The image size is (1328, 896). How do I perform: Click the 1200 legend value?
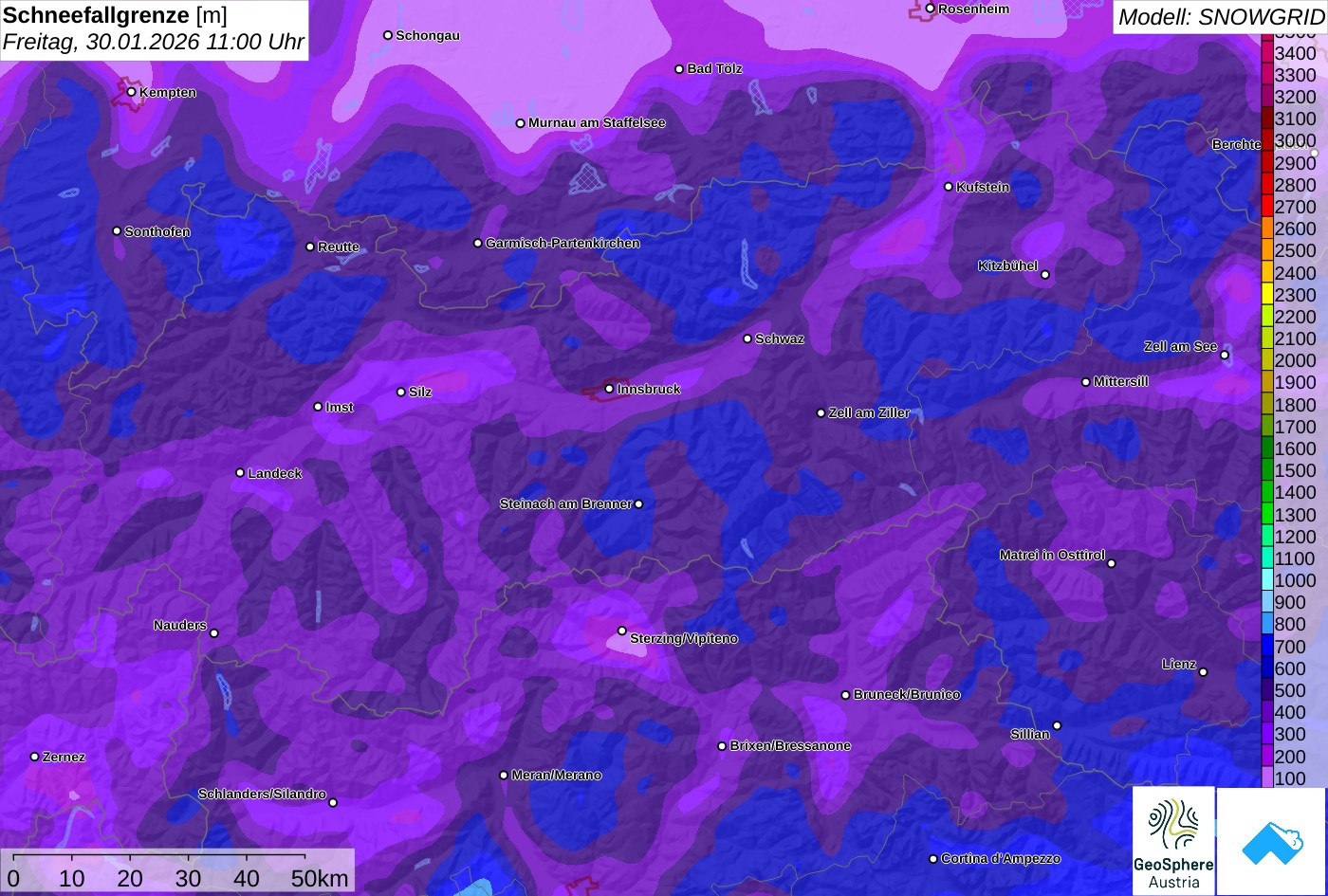(x=1295, y=537)
